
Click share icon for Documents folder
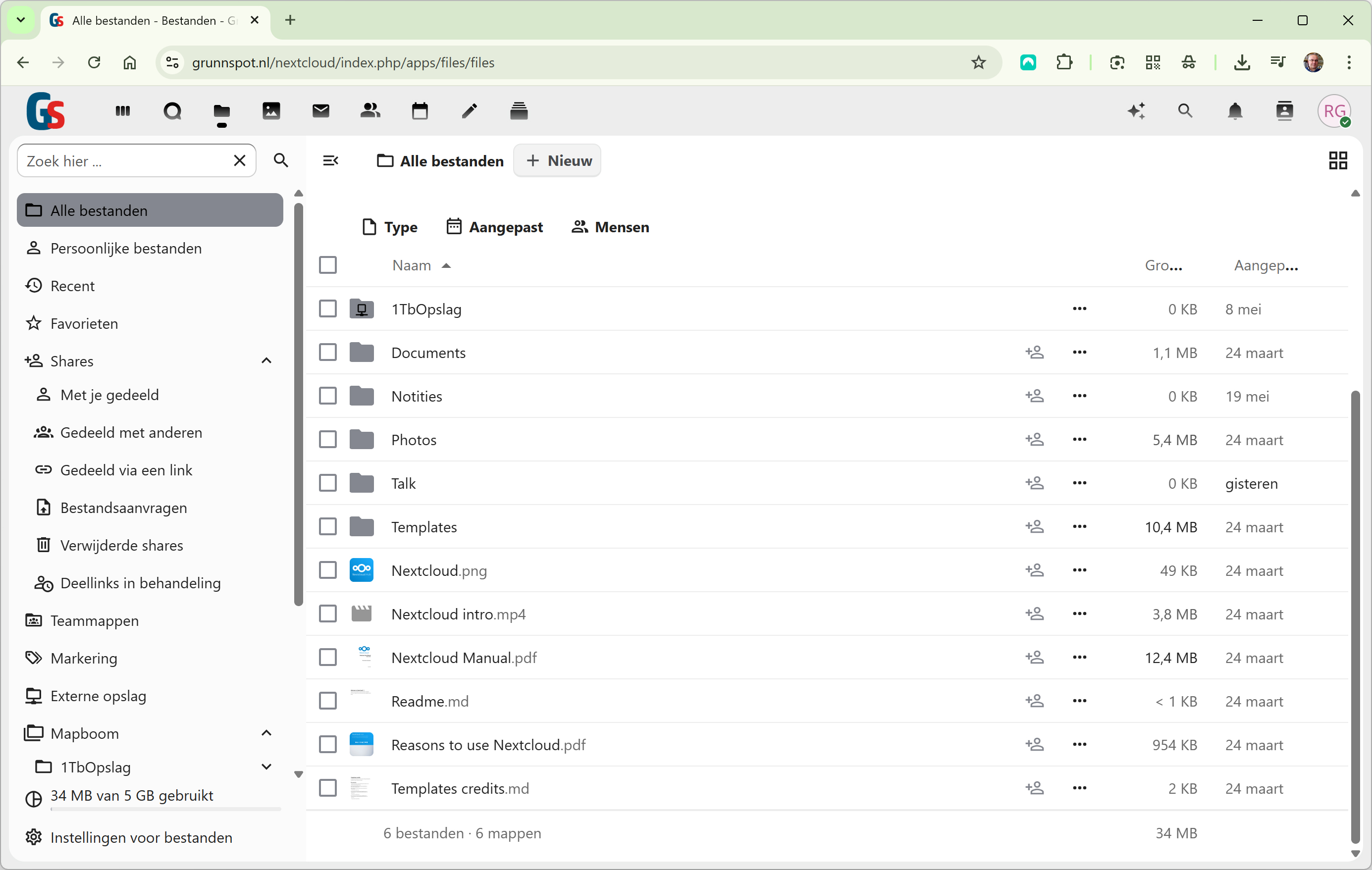1034,353
